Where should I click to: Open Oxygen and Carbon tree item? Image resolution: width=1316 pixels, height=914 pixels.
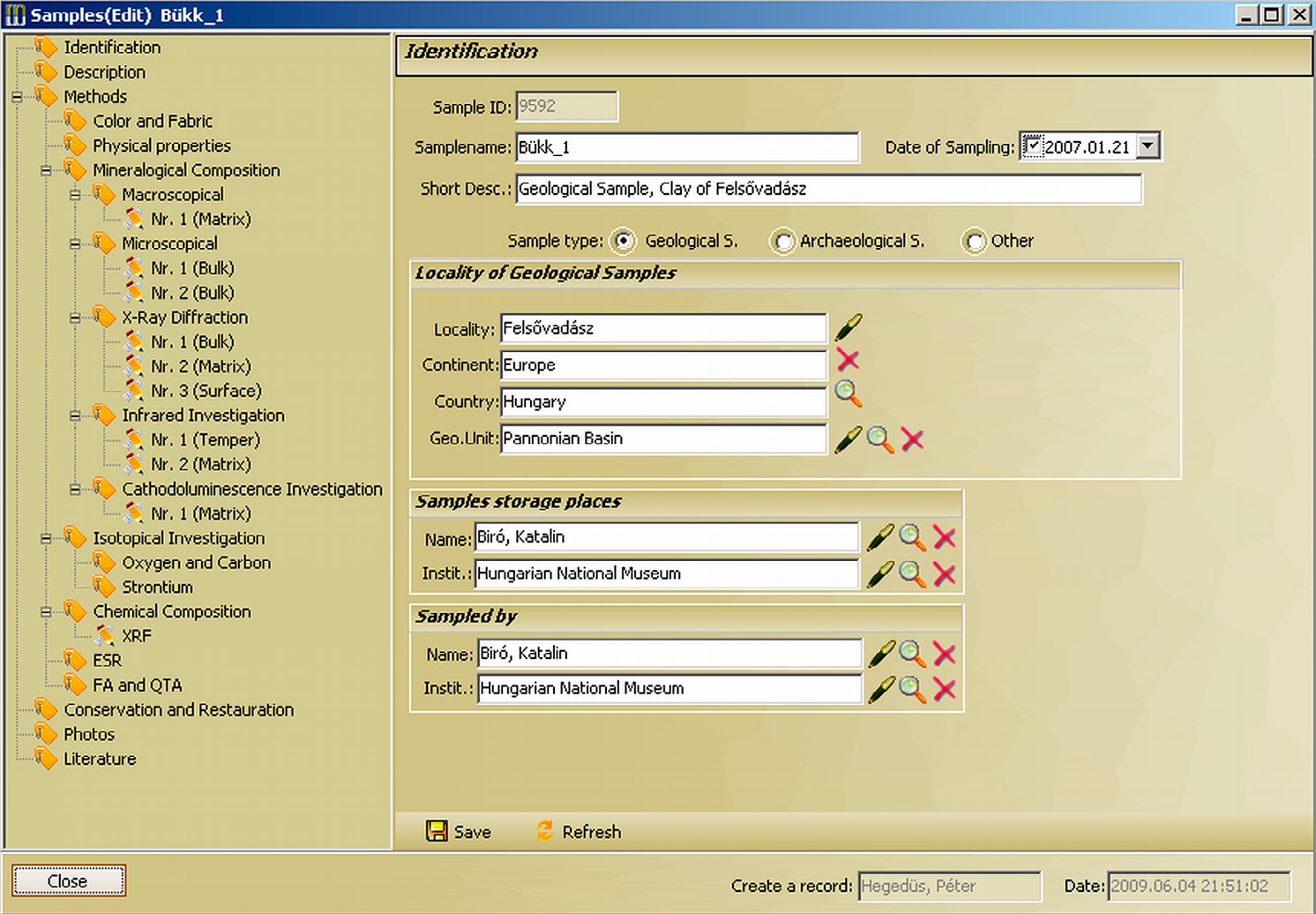click(196, 562)
